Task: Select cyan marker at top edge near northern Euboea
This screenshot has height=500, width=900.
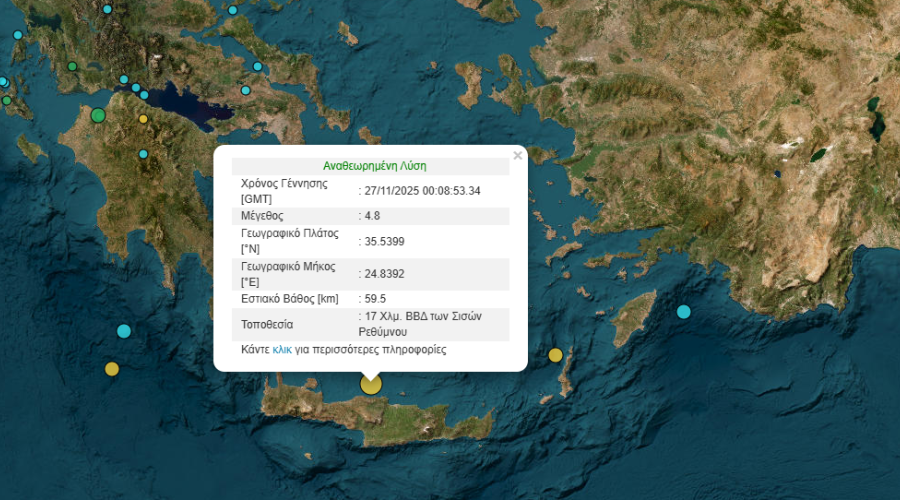Action: tap(233, 10)
